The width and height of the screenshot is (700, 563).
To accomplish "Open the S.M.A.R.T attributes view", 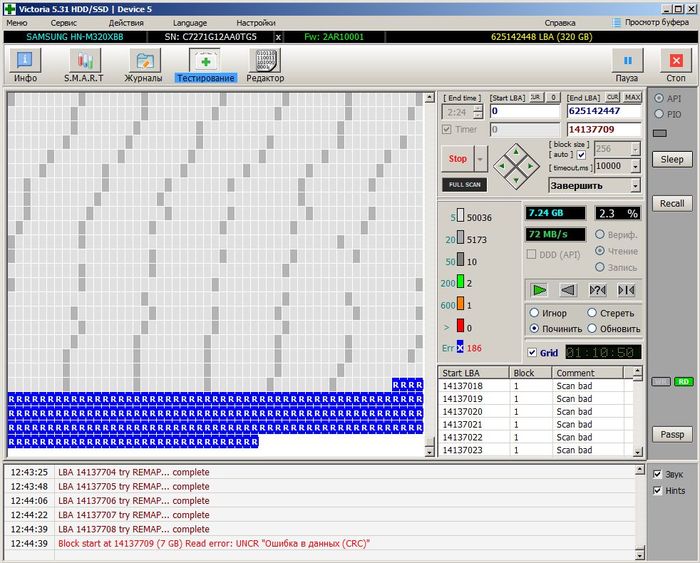I will point(85,65).
